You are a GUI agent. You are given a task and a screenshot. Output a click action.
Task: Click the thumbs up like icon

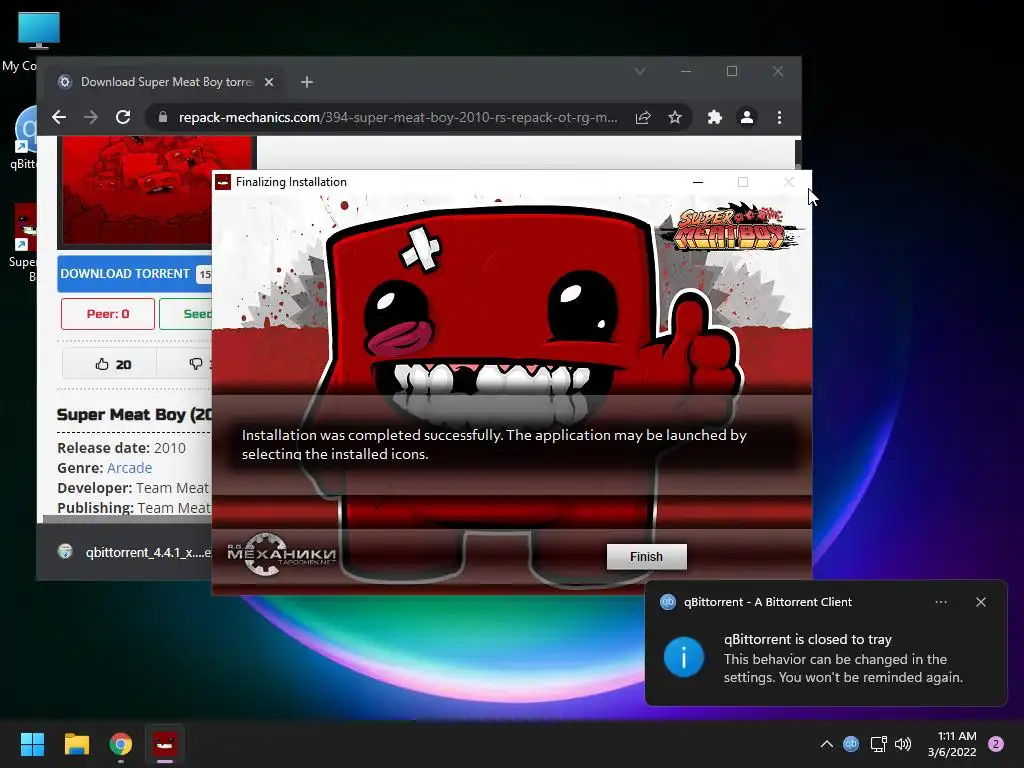tap(102, 364)
